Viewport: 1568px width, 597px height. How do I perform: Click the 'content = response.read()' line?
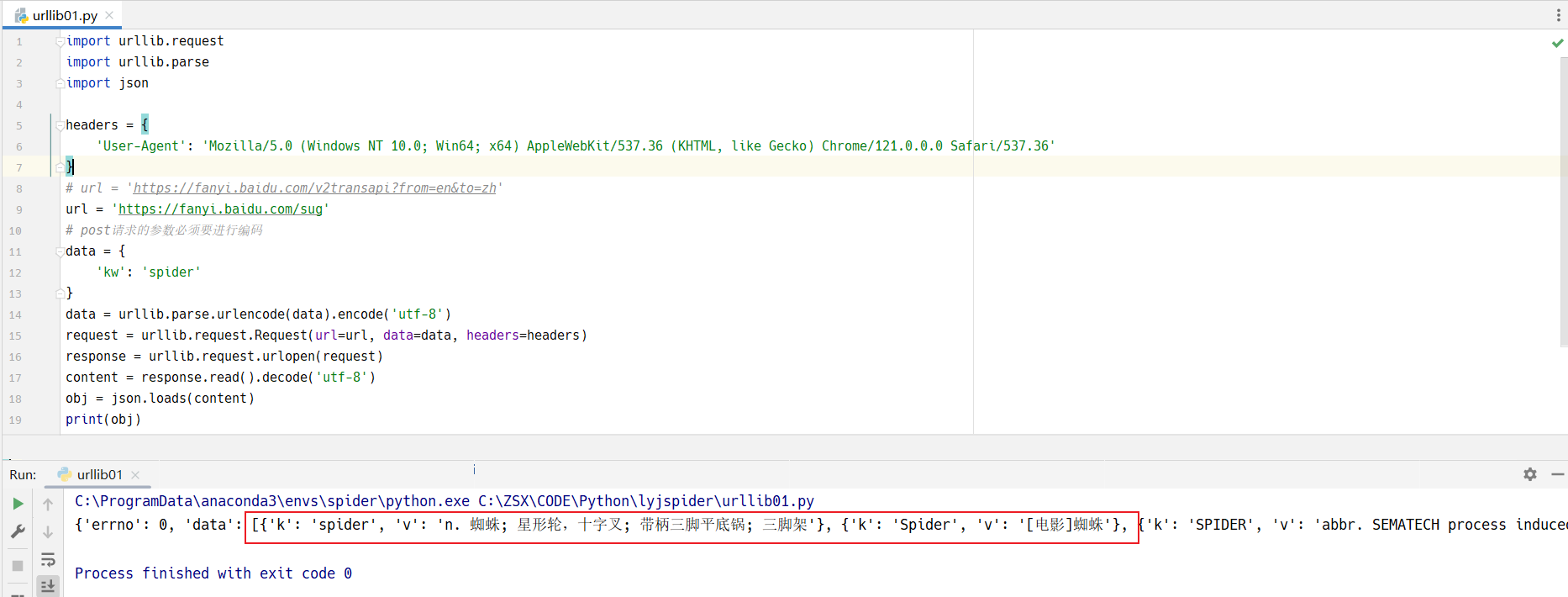coord(221,378)
